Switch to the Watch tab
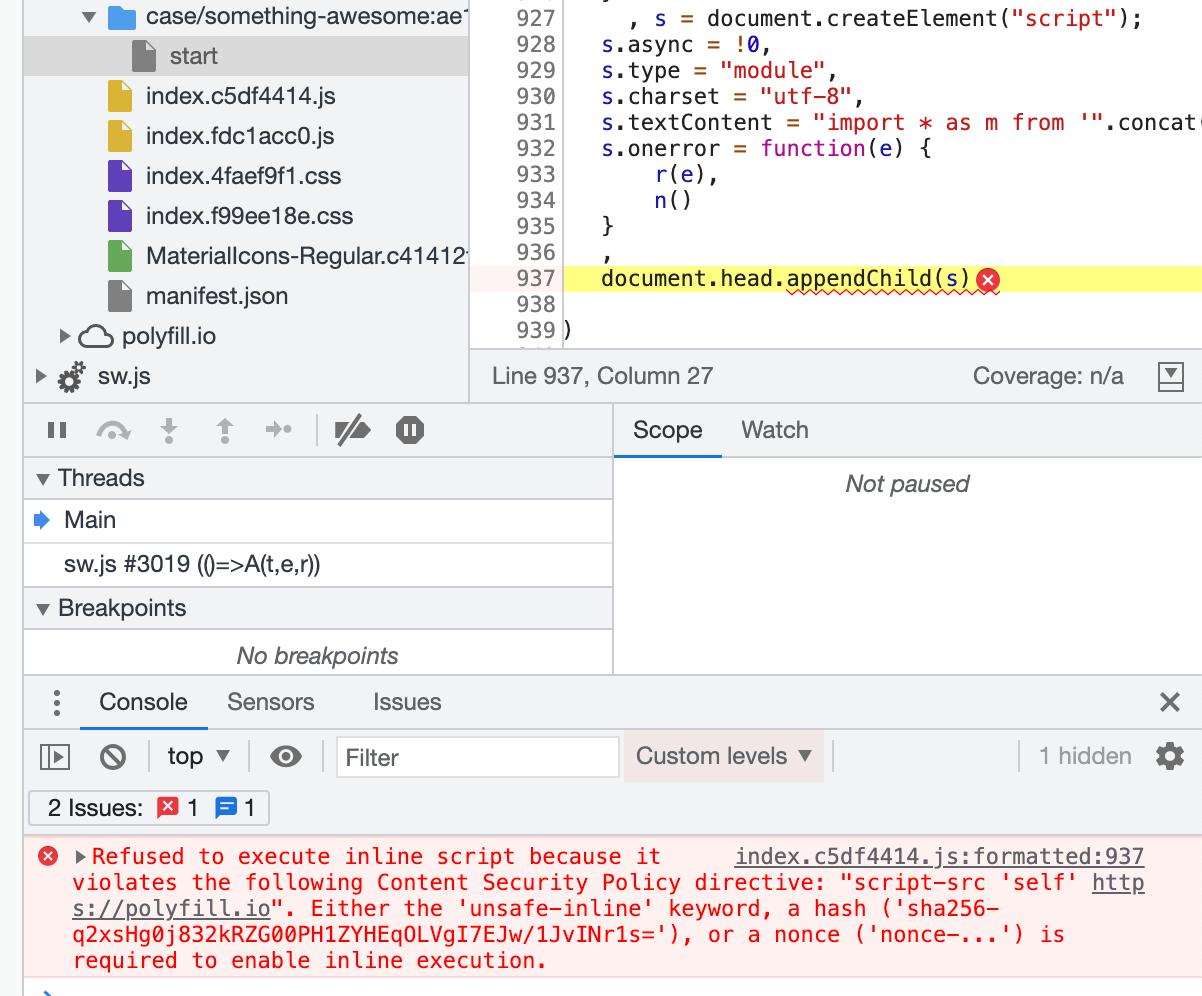This screenshot has width=1202, height=996. click(775, 430)
